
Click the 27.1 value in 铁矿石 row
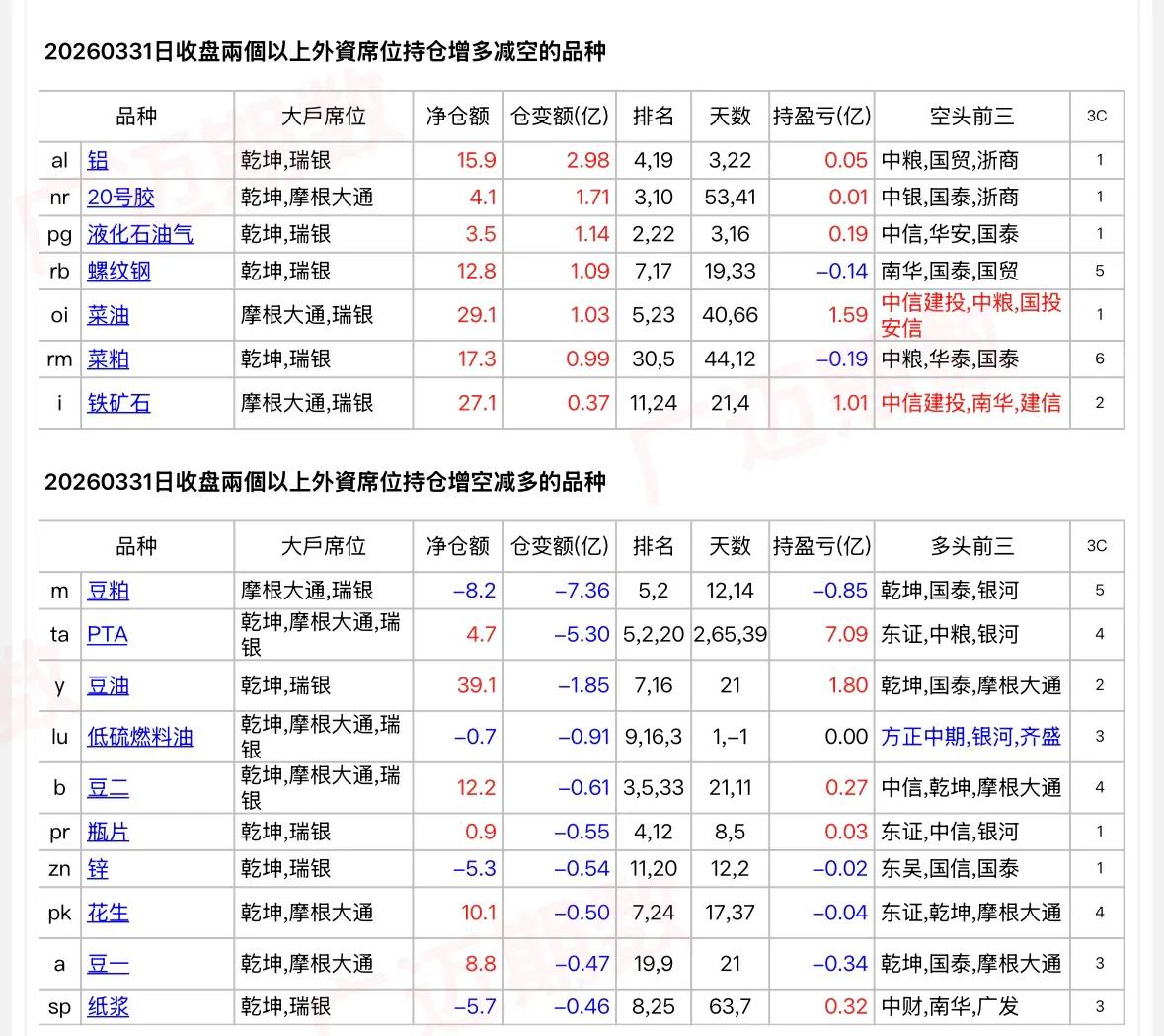click(477, 403)
